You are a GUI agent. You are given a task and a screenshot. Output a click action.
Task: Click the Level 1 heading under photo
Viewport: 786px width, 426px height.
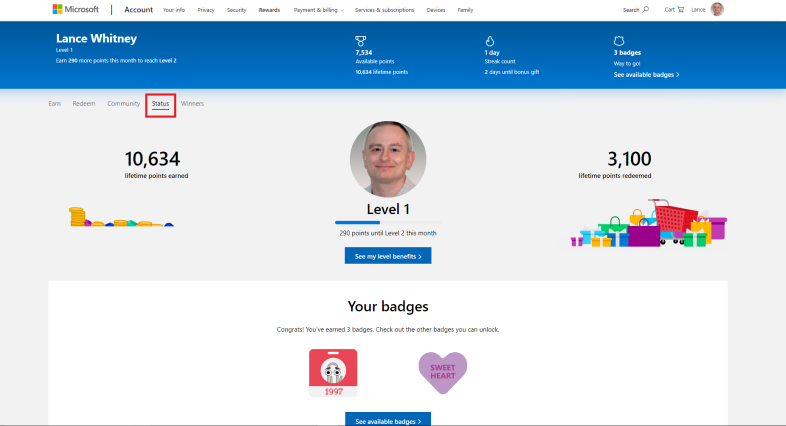388,209
